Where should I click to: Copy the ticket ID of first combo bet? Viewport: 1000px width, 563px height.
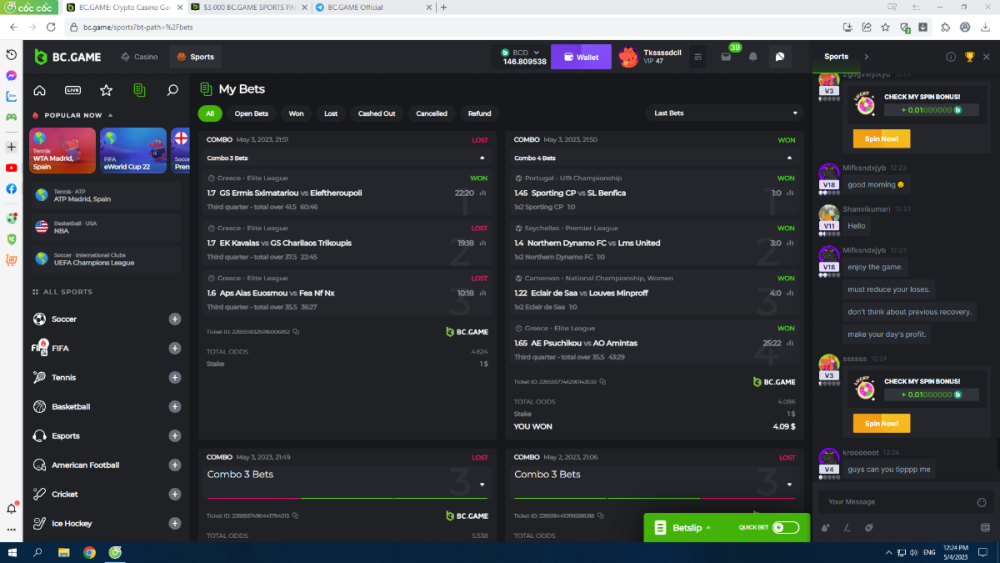coord(296,331)
